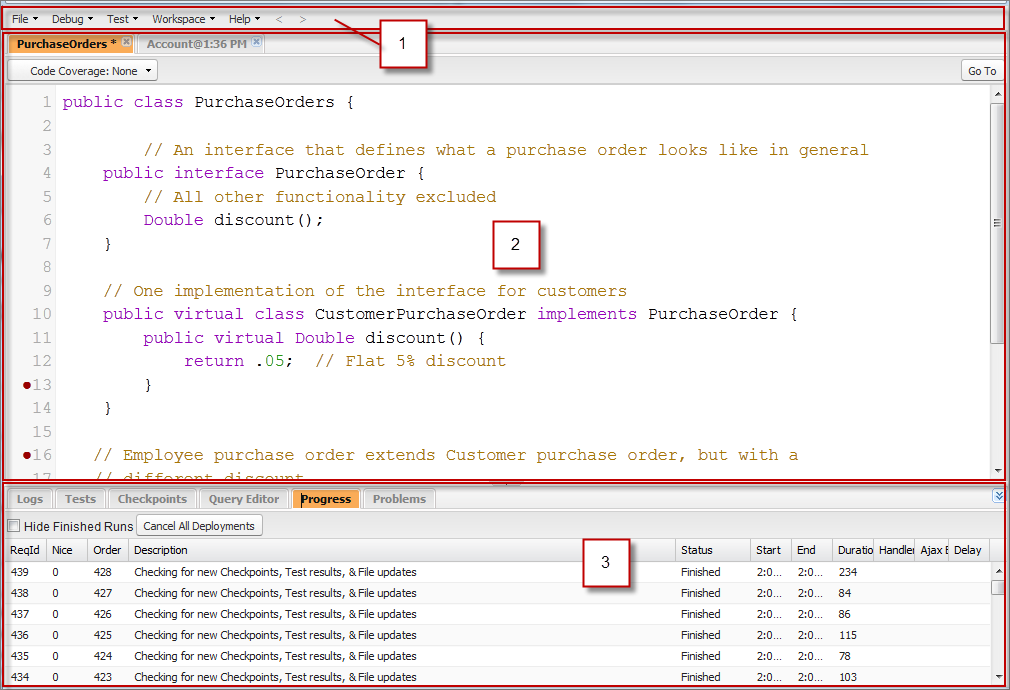Open the Code Coverage dropdown
Viewport: 1010px width, 690px height.
coord(82,71)
